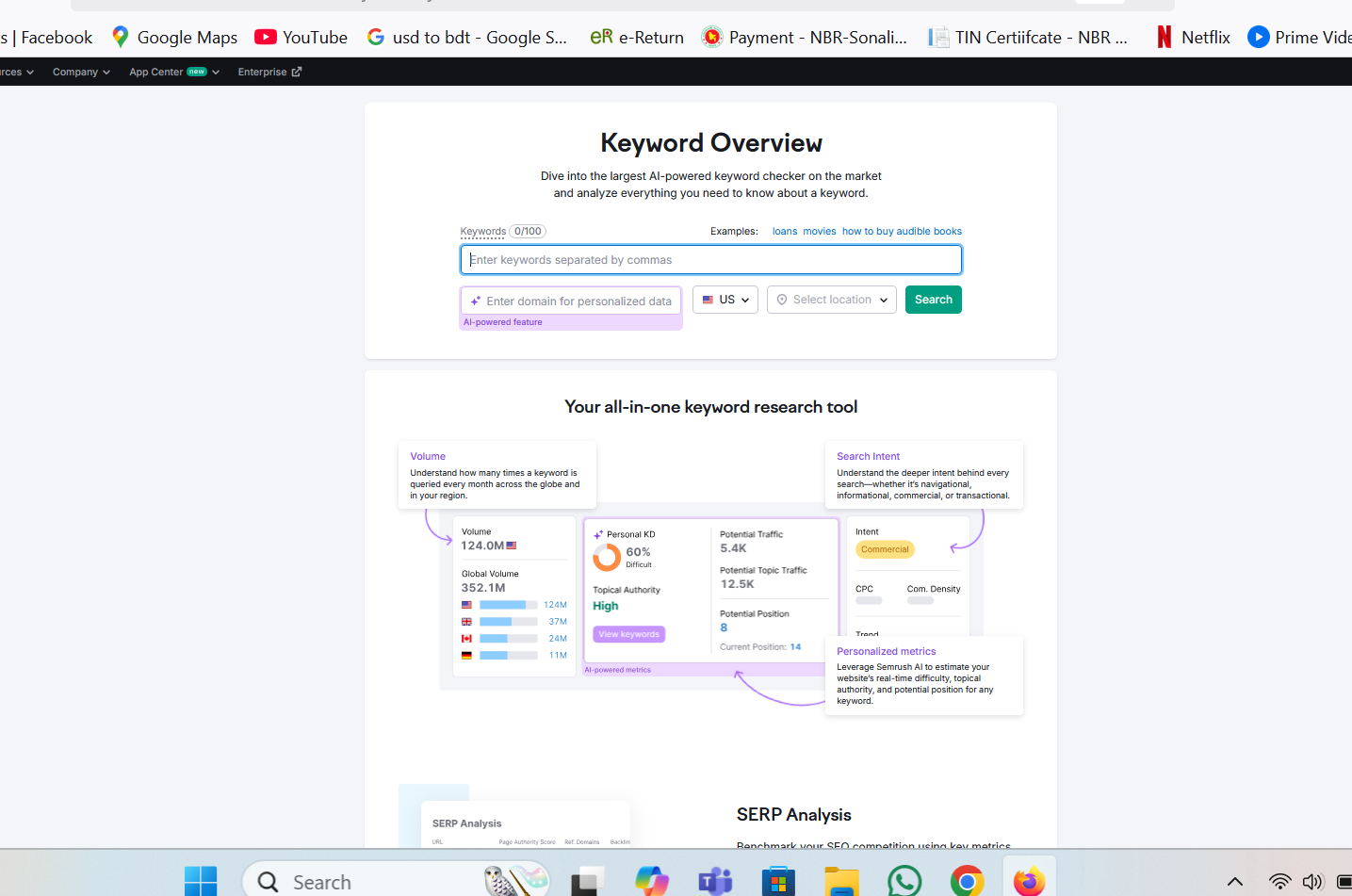1352x896 pixels.
Task: Open the e-Return bookmark icon
Action: pyautogui.click(x=601, y=37)
